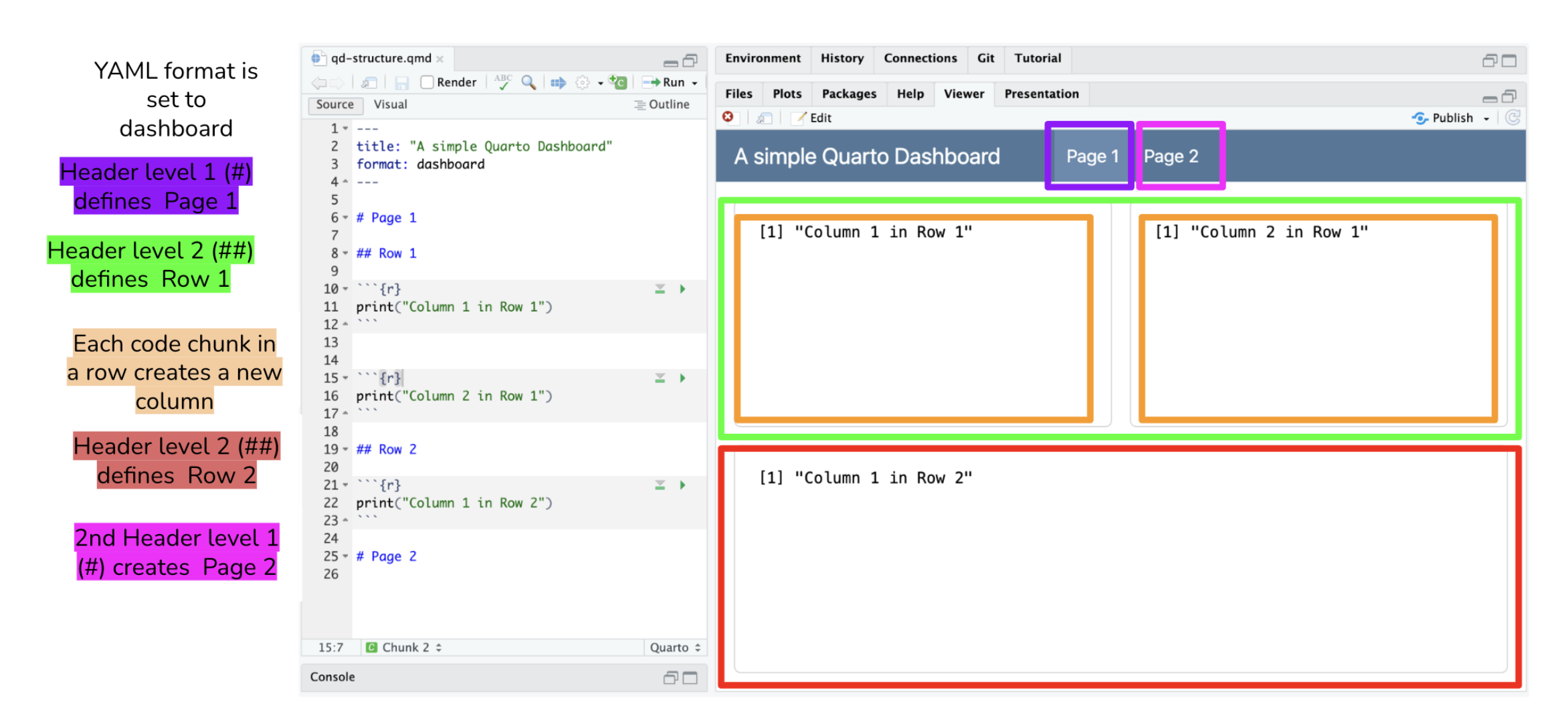This screenshot has width=1568, height=726.
Task: Click the show in new window icon
Action: (x=369, y=82)
